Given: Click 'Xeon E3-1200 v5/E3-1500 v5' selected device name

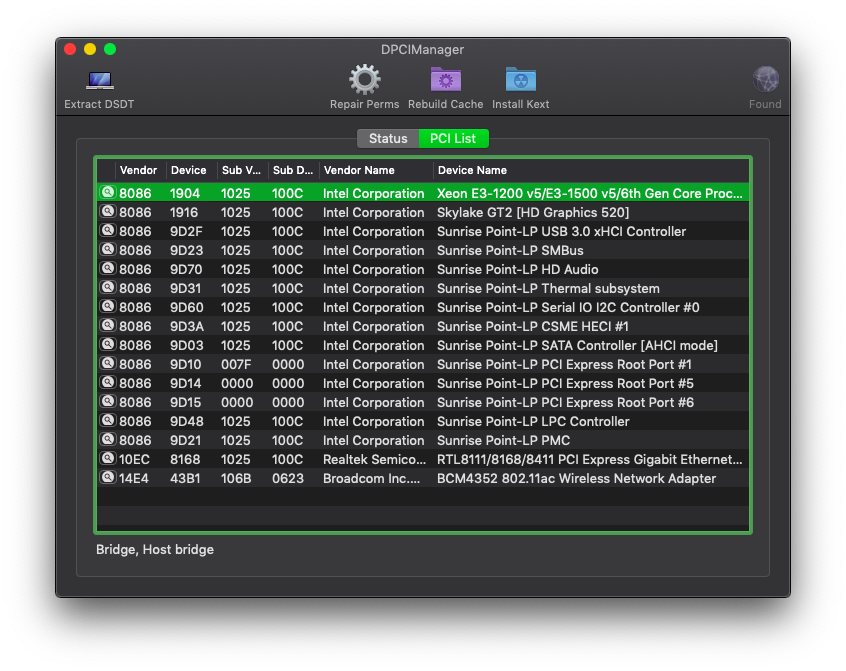Looking at the screenshot, I should (590, 194).
